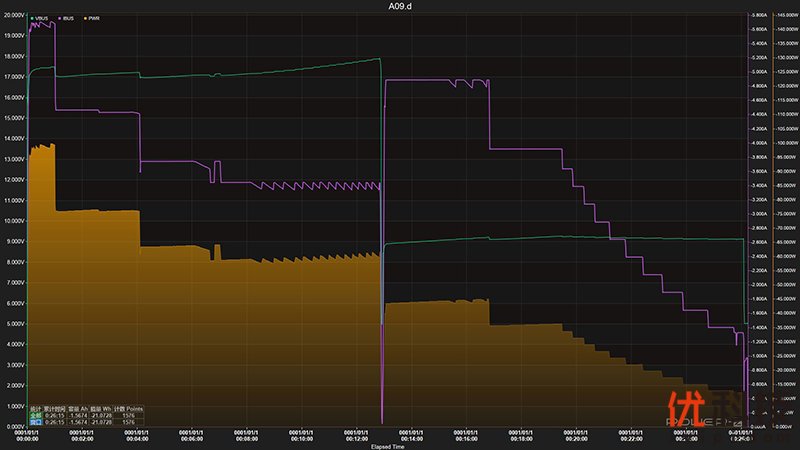
Task: Click the 00:18:00 time axis marker
Action: click(x=521, y=437)
